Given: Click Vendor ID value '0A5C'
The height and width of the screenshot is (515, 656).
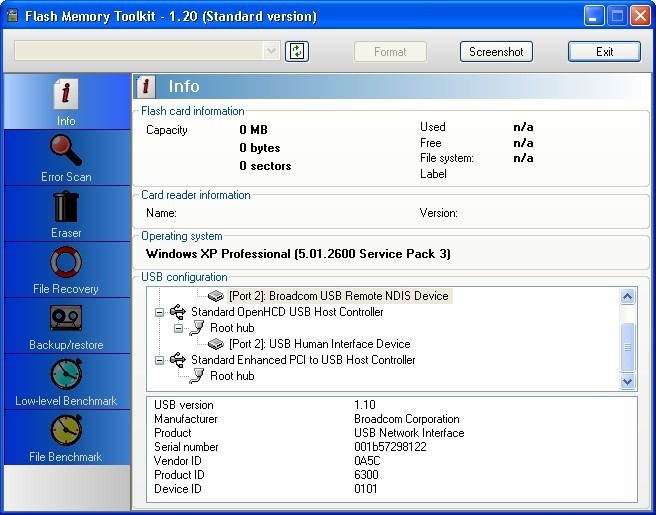Looking at the screenshot, I should tap(367, 461).
